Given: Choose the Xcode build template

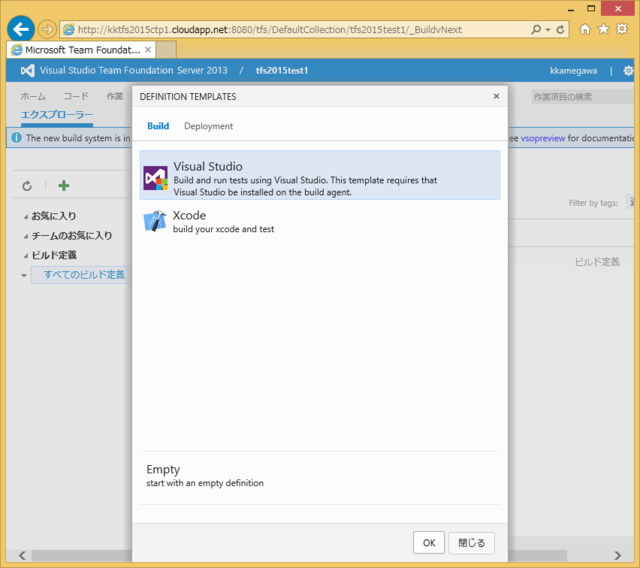Looking at the screenshot, I should click(x=320, y=222).
